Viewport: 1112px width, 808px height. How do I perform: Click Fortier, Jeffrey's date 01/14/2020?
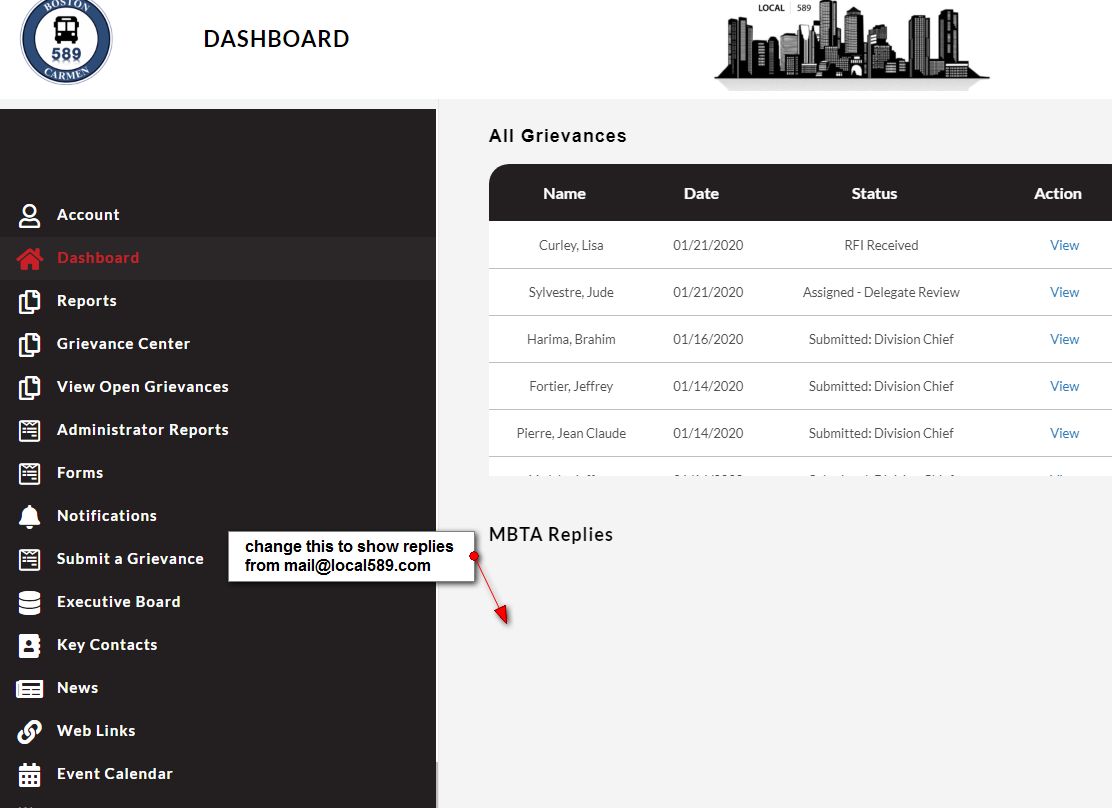(x=708, y=386)
